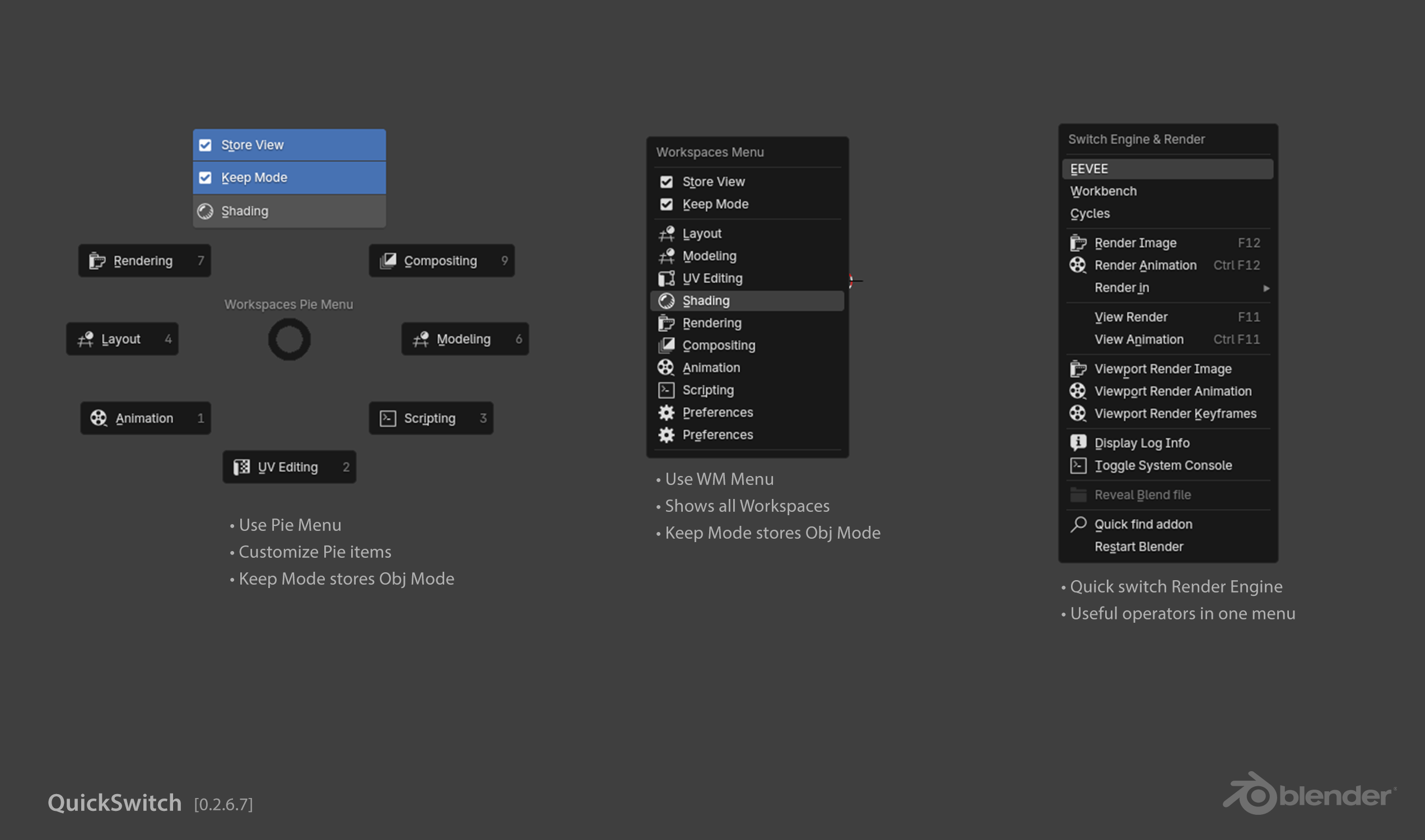Click the Shading sphere icon in Workspaces Menu
The image size is (1425, 840).
click(x=667, y=301)
